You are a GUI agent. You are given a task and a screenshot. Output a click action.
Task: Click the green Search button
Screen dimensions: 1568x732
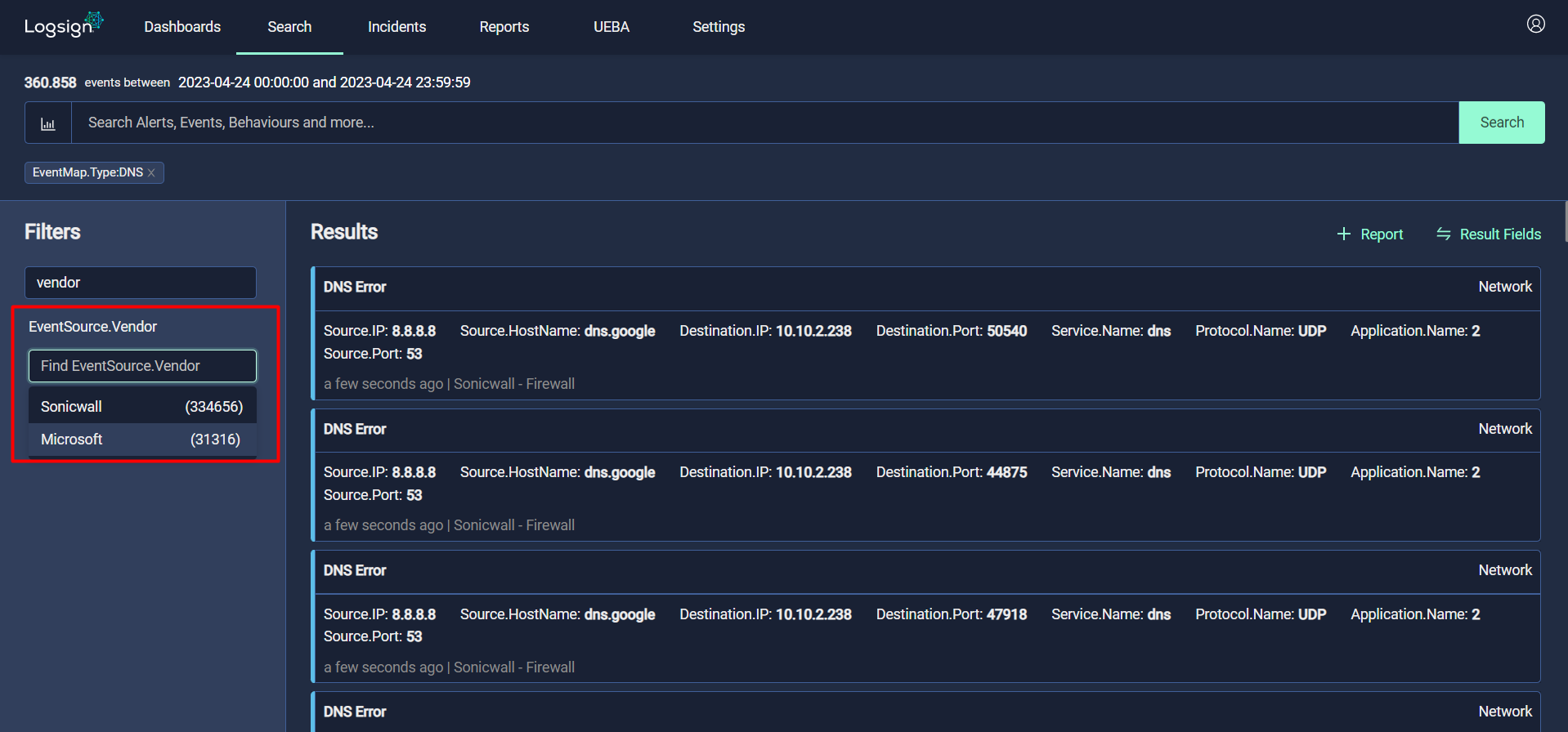(1502, 123)
